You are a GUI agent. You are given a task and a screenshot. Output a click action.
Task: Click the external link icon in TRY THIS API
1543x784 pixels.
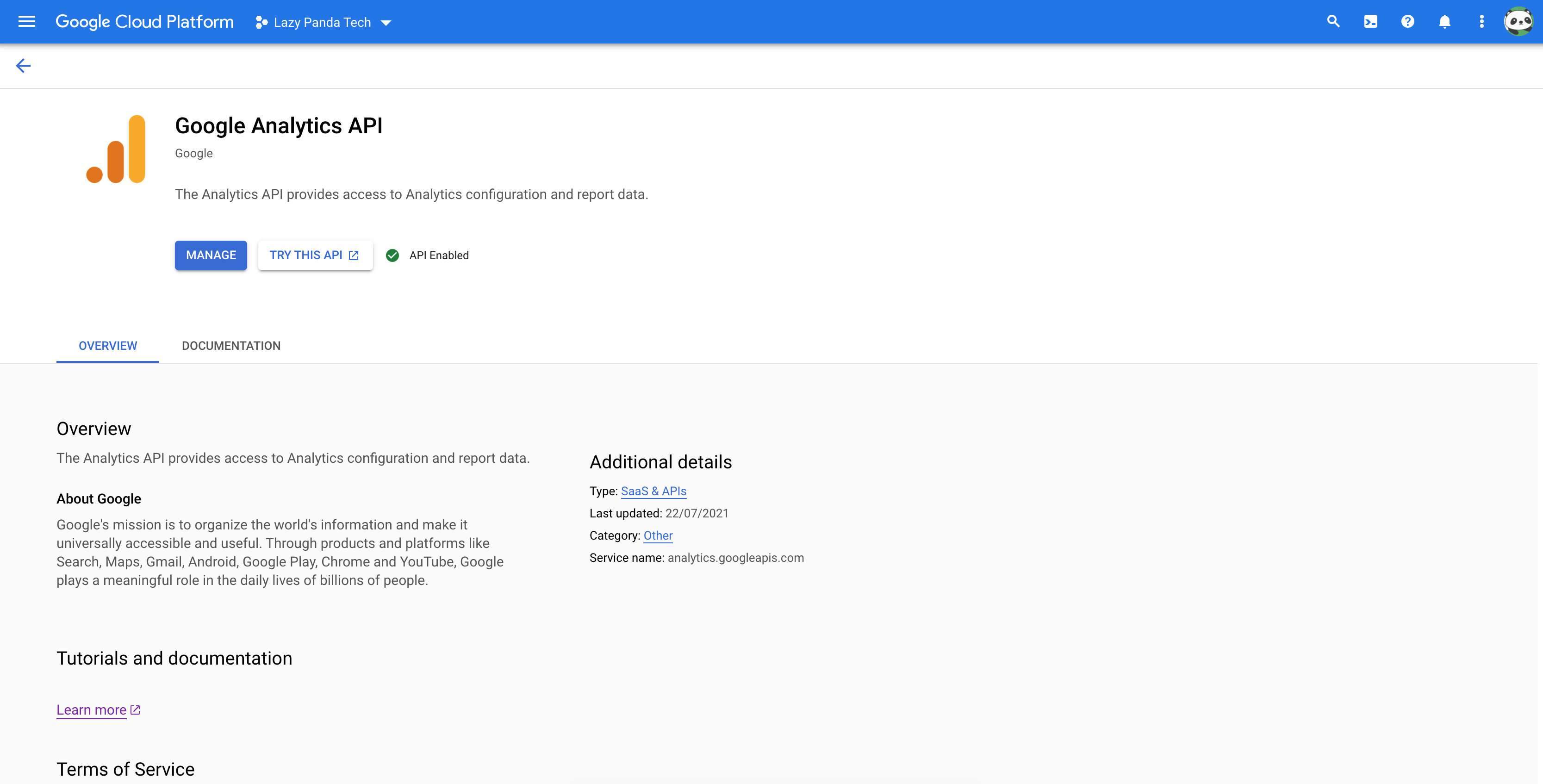tap(354, 255)
